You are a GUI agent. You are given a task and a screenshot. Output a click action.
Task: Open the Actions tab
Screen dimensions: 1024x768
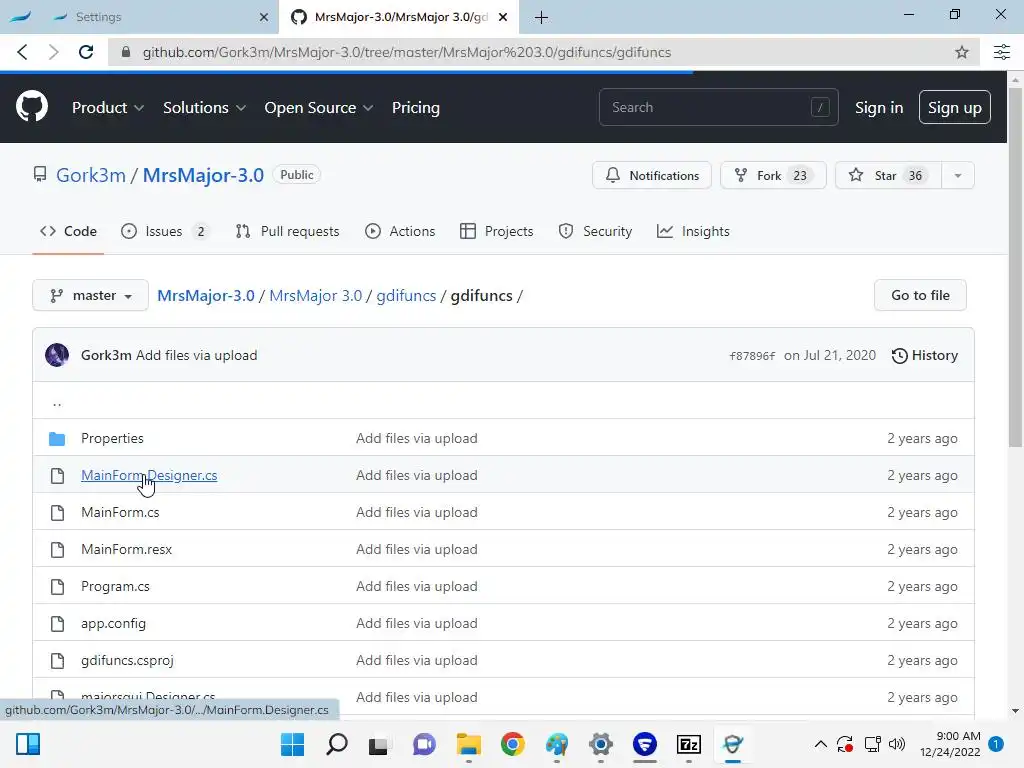tap(400, 231)
